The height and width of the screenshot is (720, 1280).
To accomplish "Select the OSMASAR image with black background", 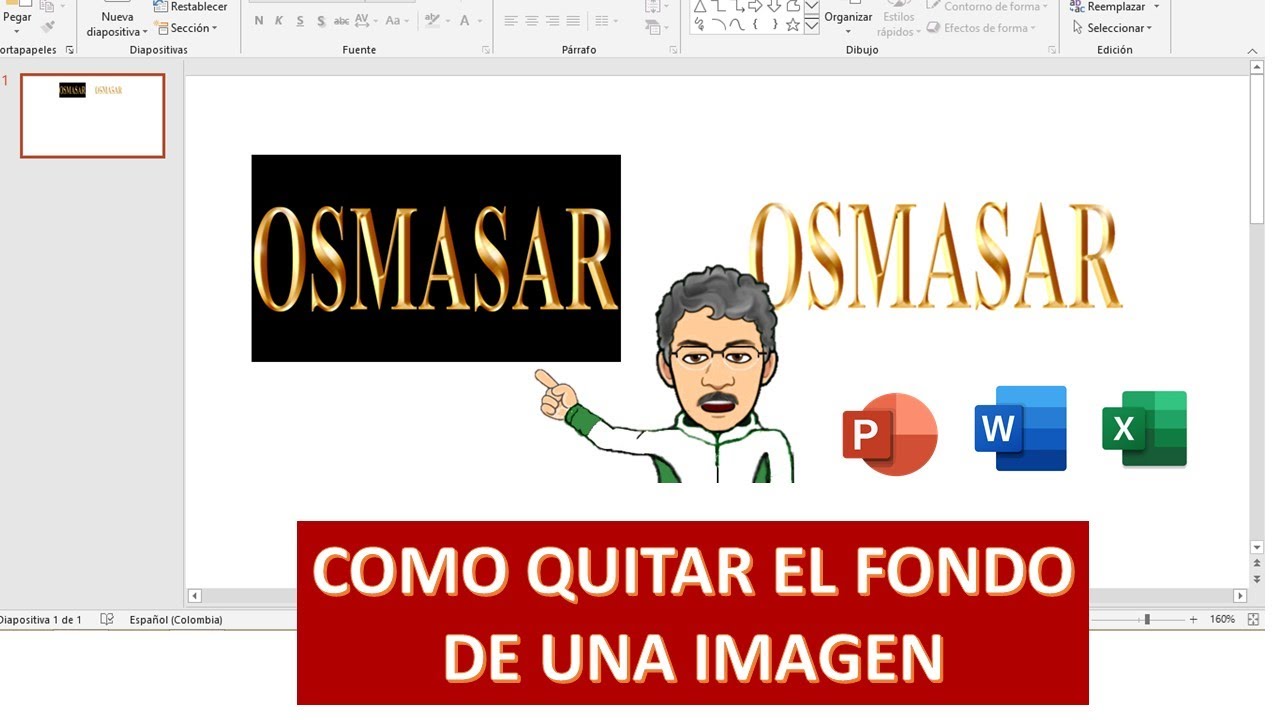I will click(436, 258).
